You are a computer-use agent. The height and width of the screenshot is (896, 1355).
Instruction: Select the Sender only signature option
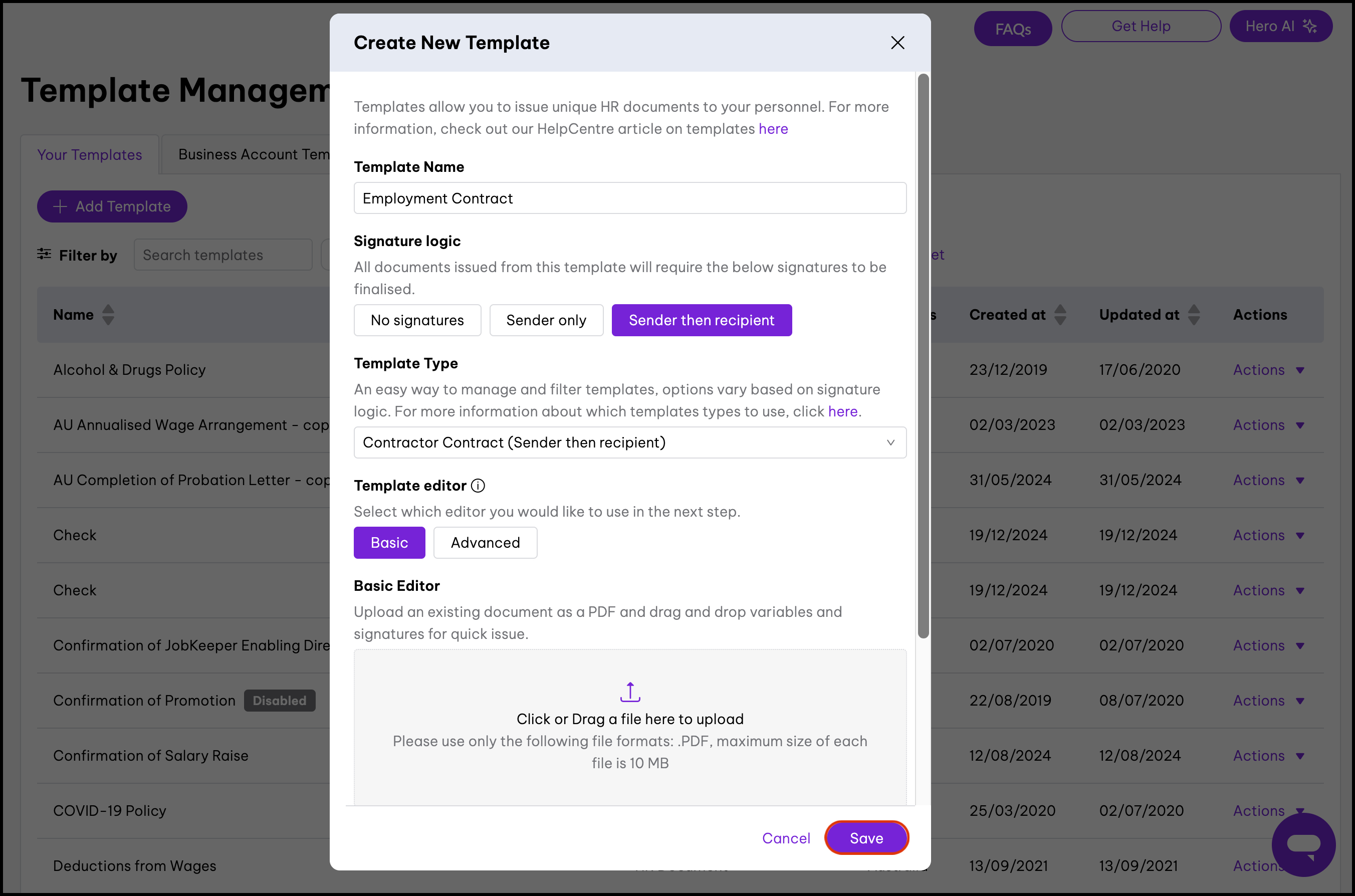click(546, 320)
